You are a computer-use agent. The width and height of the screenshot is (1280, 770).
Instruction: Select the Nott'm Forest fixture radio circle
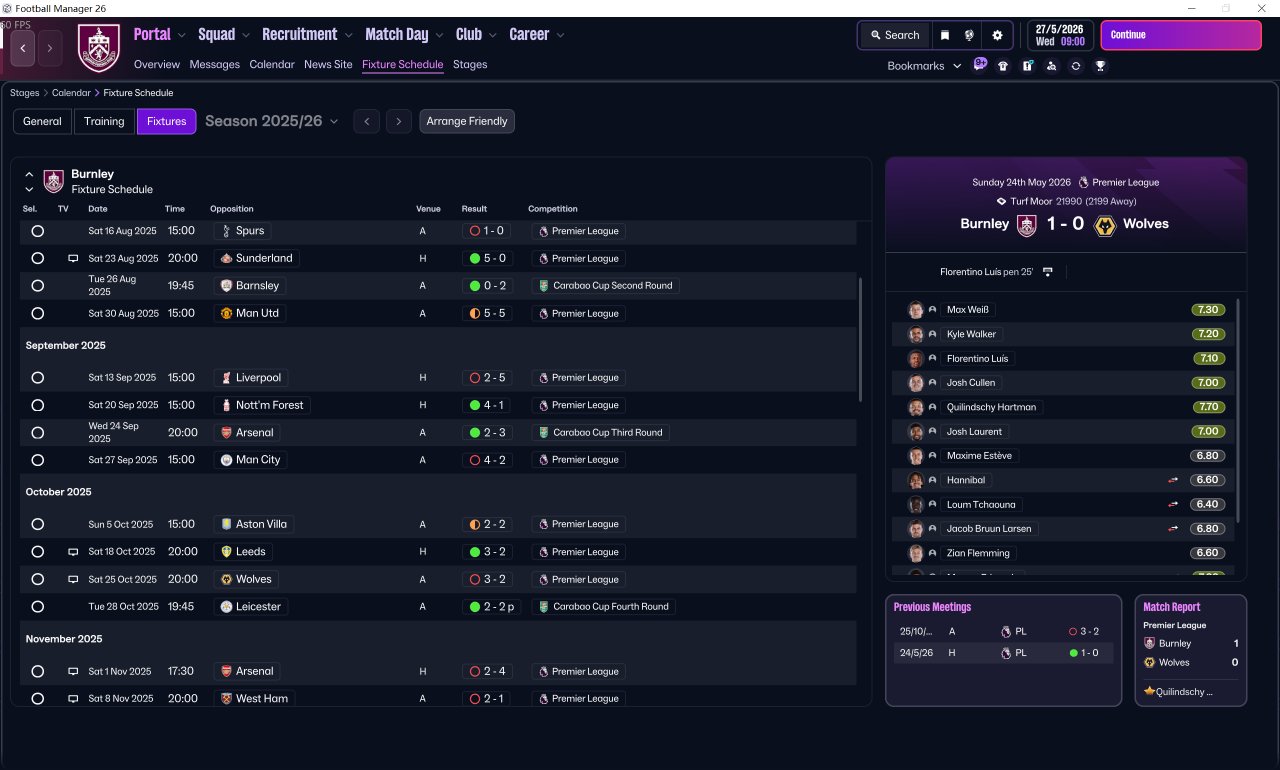[x=37, y=405]
